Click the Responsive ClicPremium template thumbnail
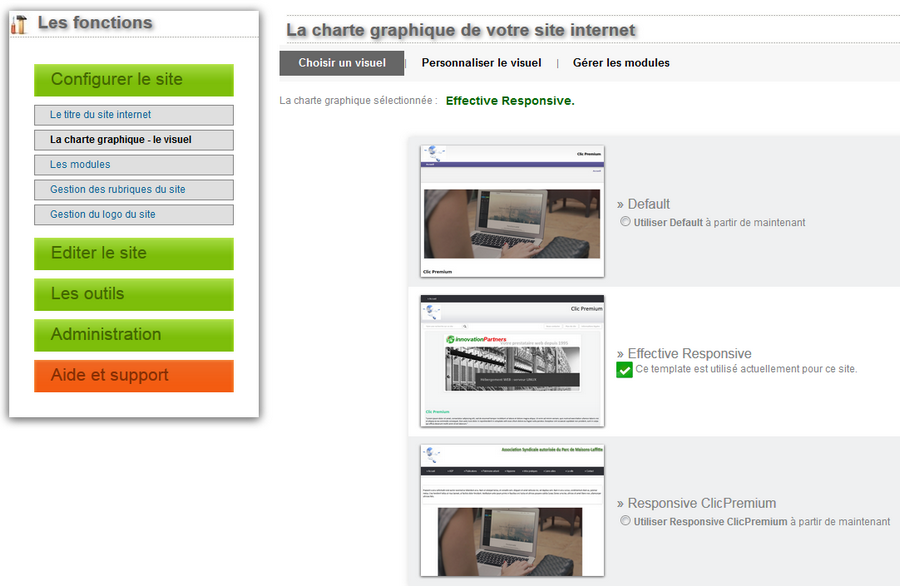 coord(512,511)
